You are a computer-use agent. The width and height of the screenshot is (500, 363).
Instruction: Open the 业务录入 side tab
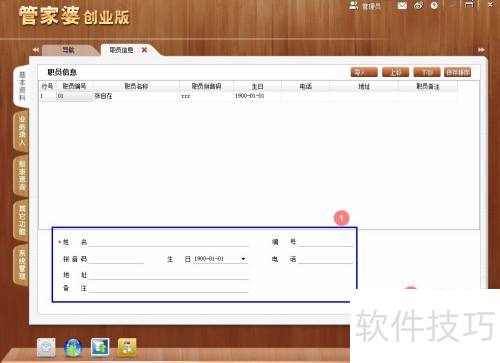(x=22, y=131)
